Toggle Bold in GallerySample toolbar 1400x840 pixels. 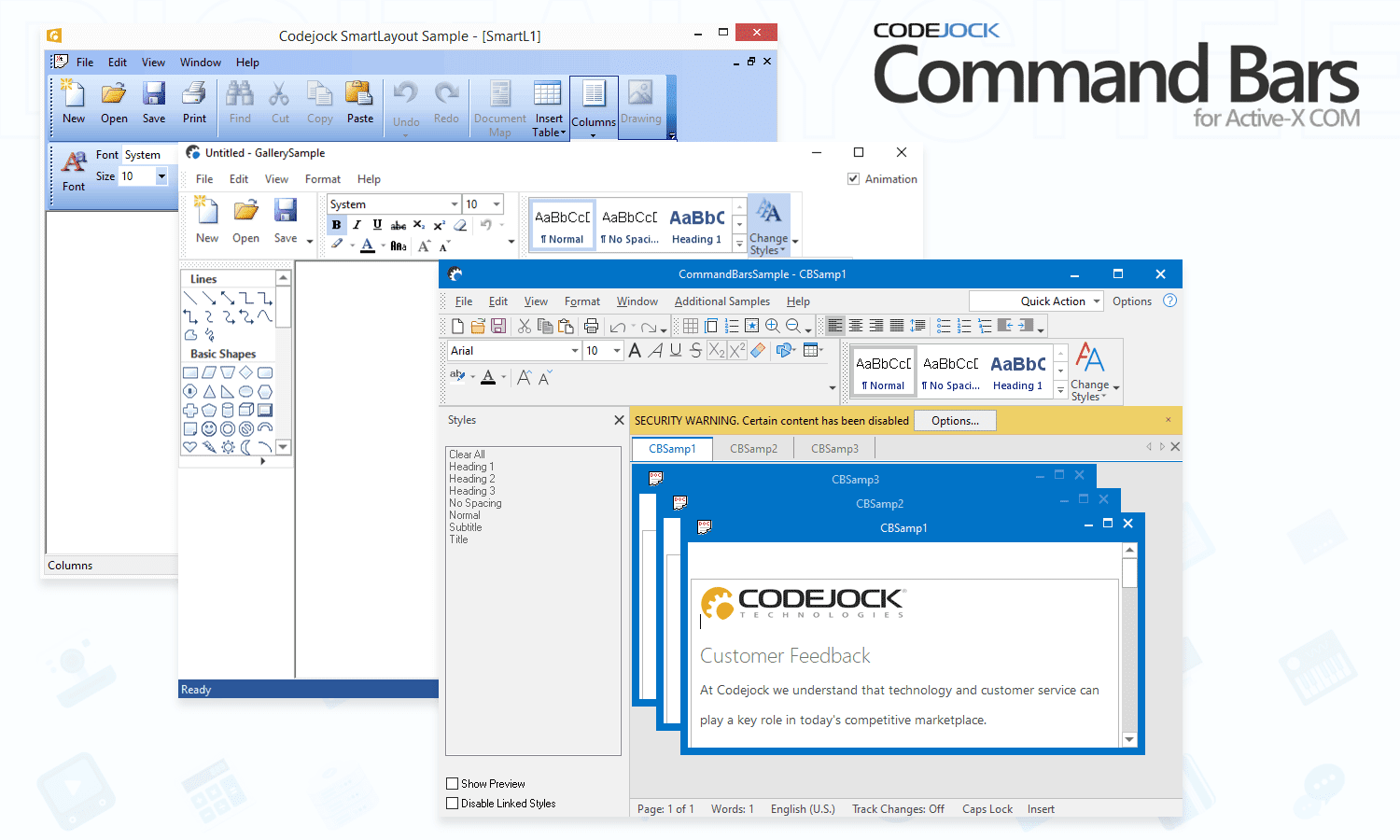pos(336,225)
